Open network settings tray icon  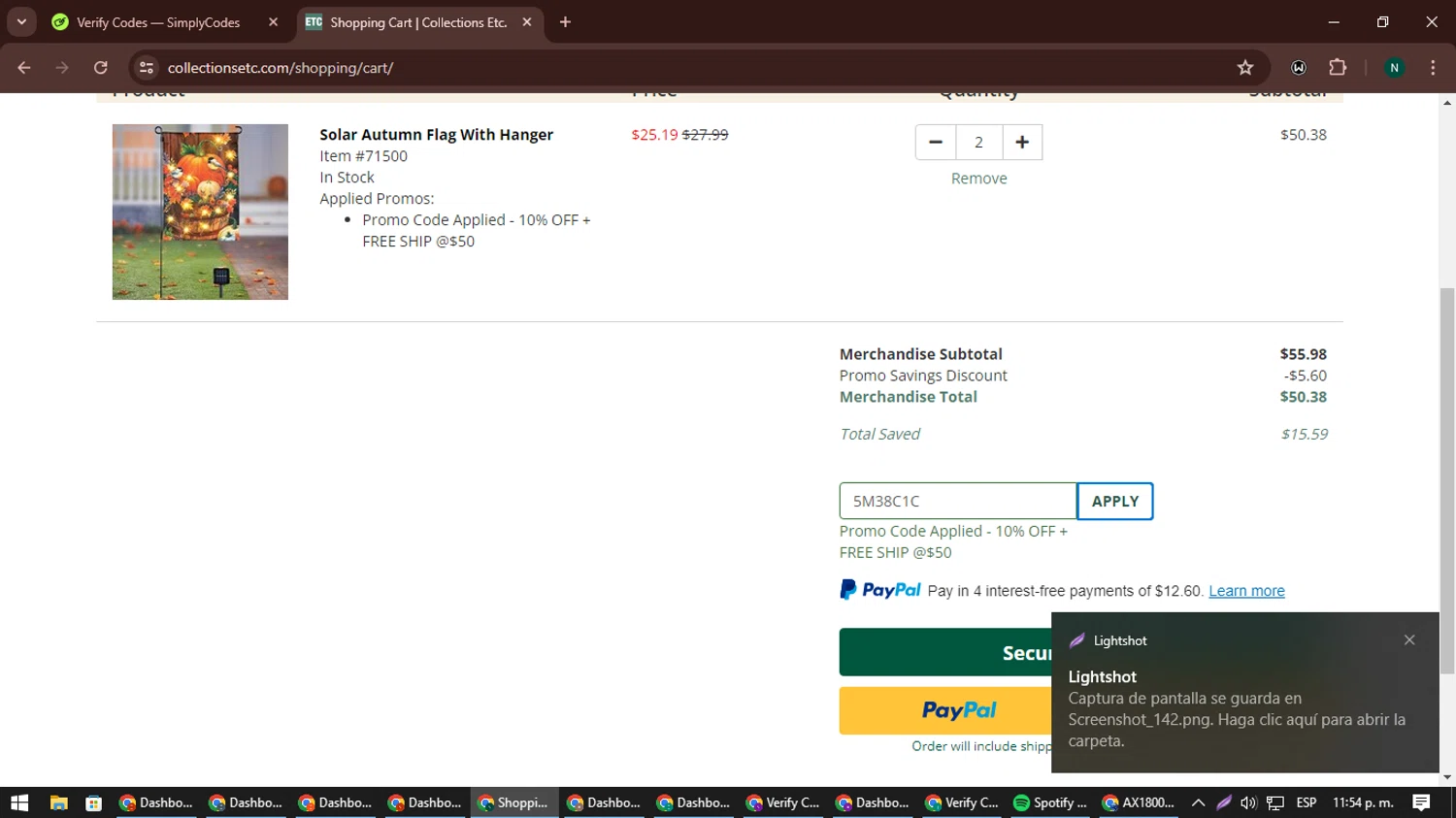point(1275,802)
